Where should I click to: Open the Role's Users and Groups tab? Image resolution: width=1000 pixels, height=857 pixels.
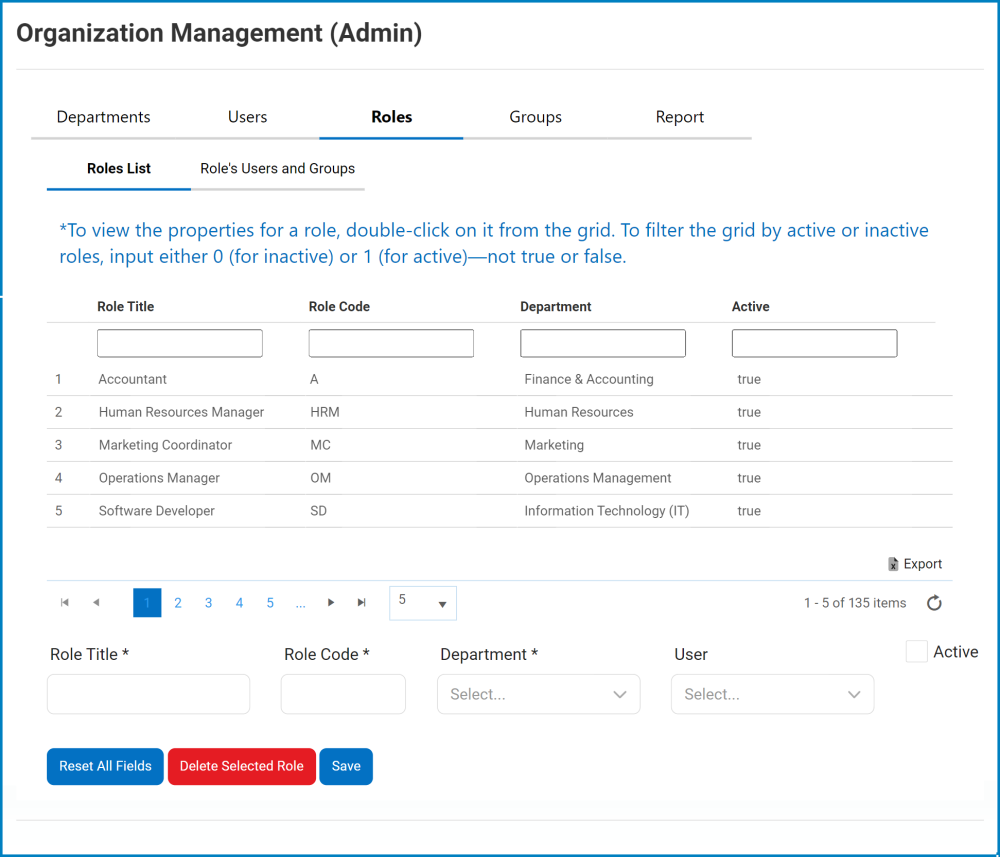coord(277,168)
